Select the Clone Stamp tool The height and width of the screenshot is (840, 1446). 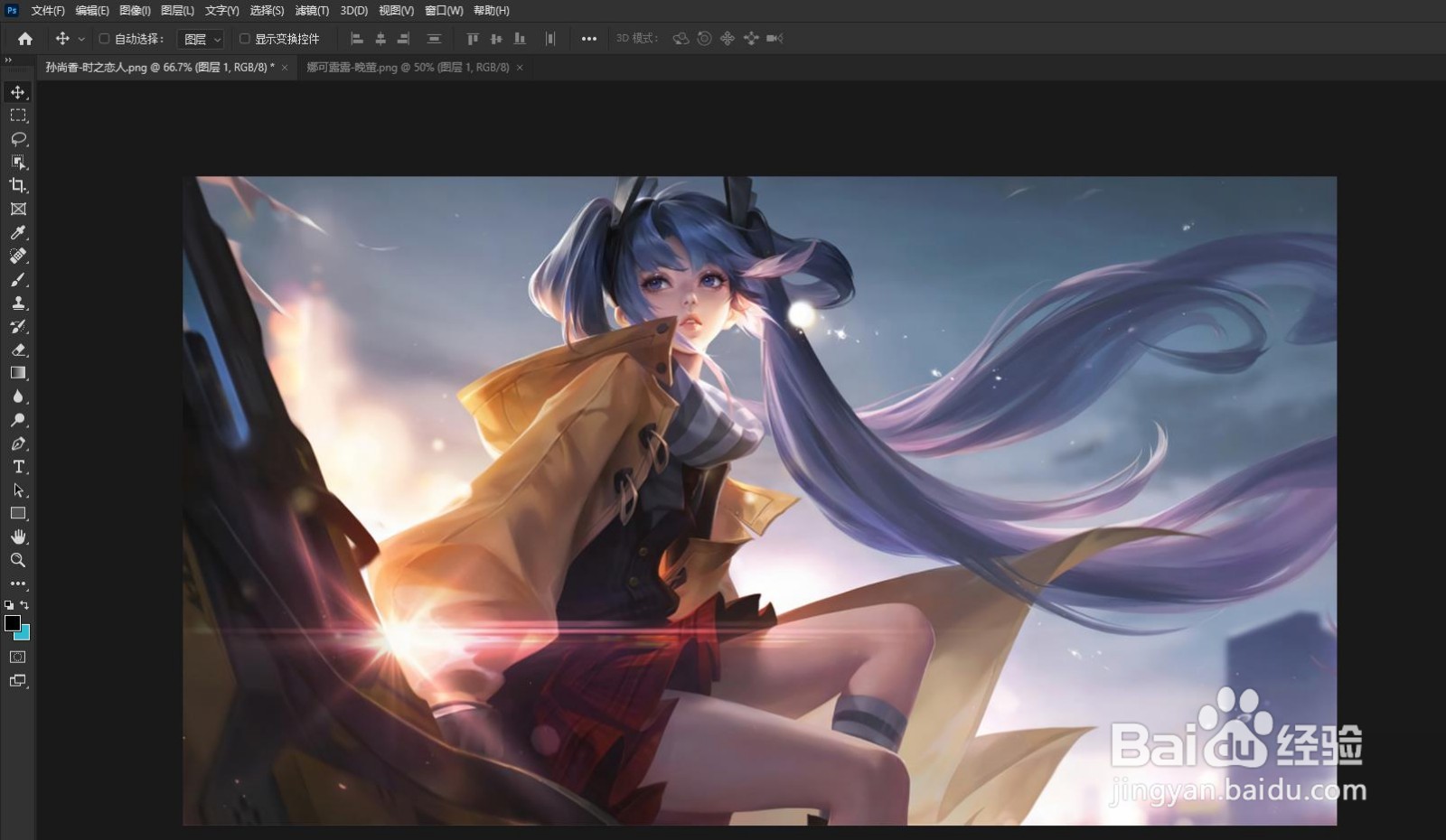18,303
